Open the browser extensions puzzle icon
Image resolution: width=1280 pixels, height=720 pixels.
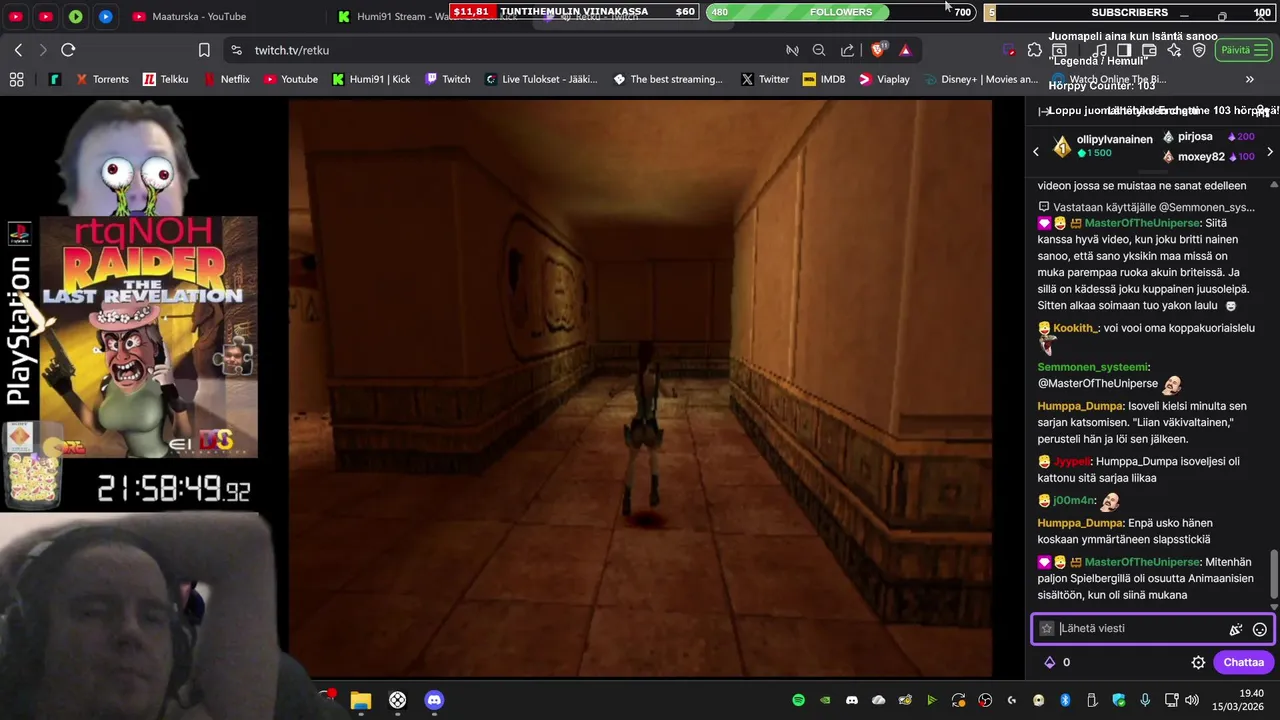click(x=1035, y=50)
